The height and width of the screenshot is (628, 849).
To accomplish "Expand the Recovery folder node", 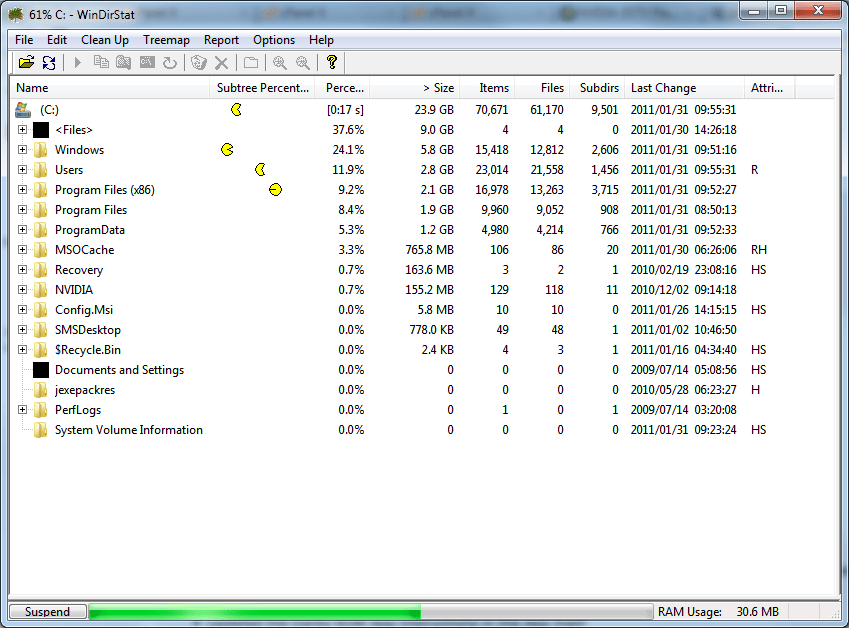I will 22,270.
